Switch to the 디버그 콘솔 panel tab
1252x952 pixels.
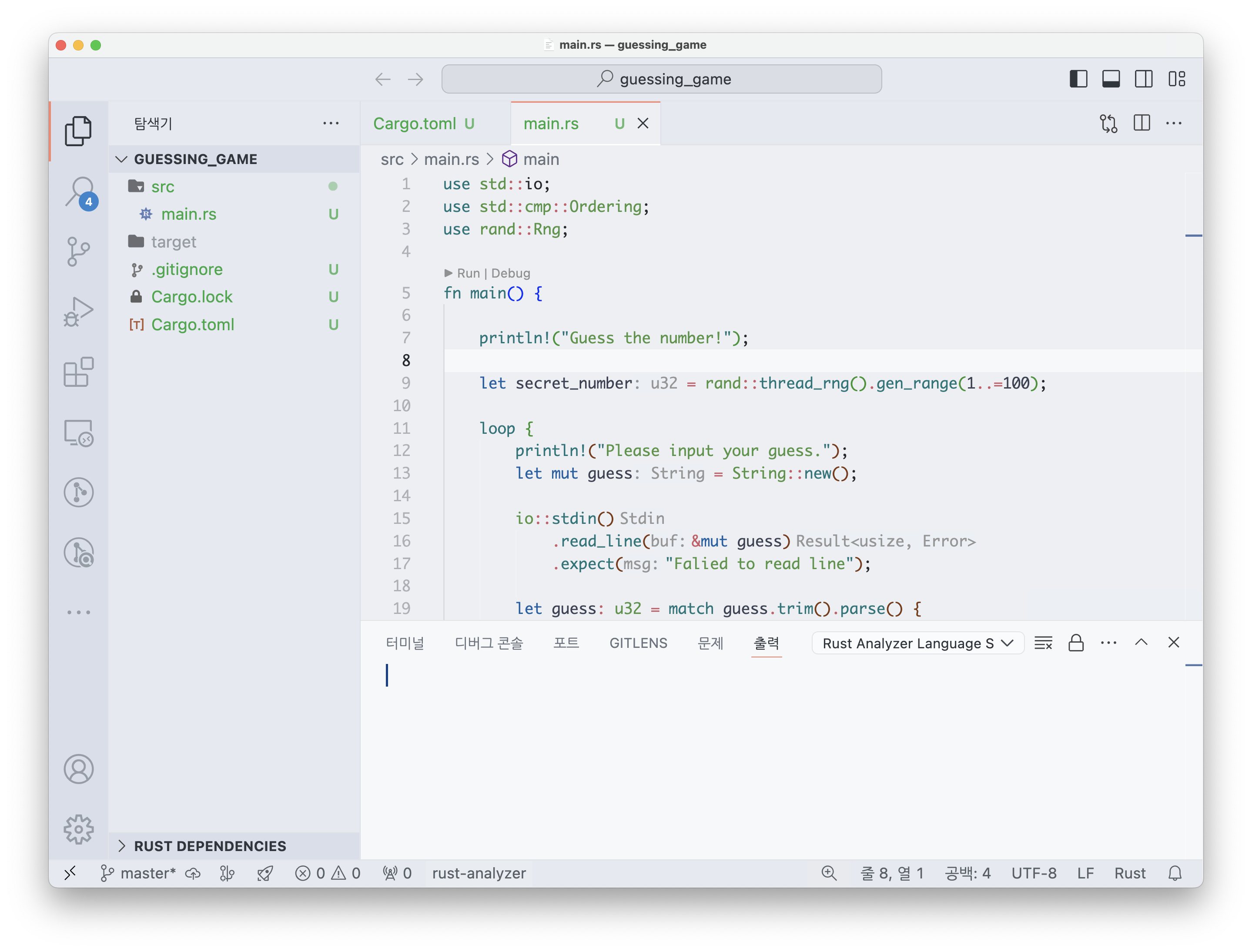[489, 643]
